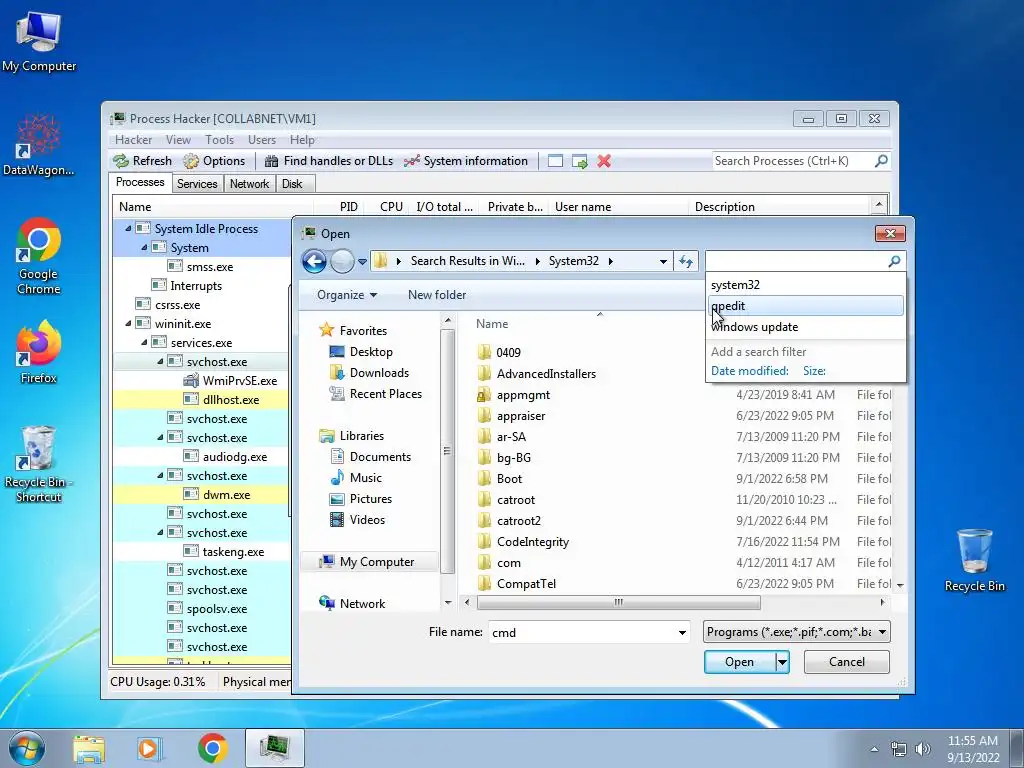Image resolution: width=1024 pixels, height=768 pixels.
Task: Click the search box in Open dialog
Action: [x=797, y=261]
